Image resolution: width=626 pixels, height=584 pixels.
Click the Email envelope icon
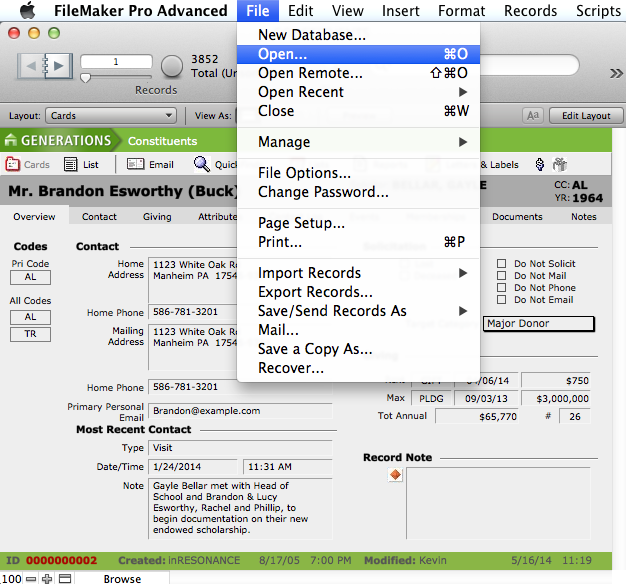coord(135,164)
